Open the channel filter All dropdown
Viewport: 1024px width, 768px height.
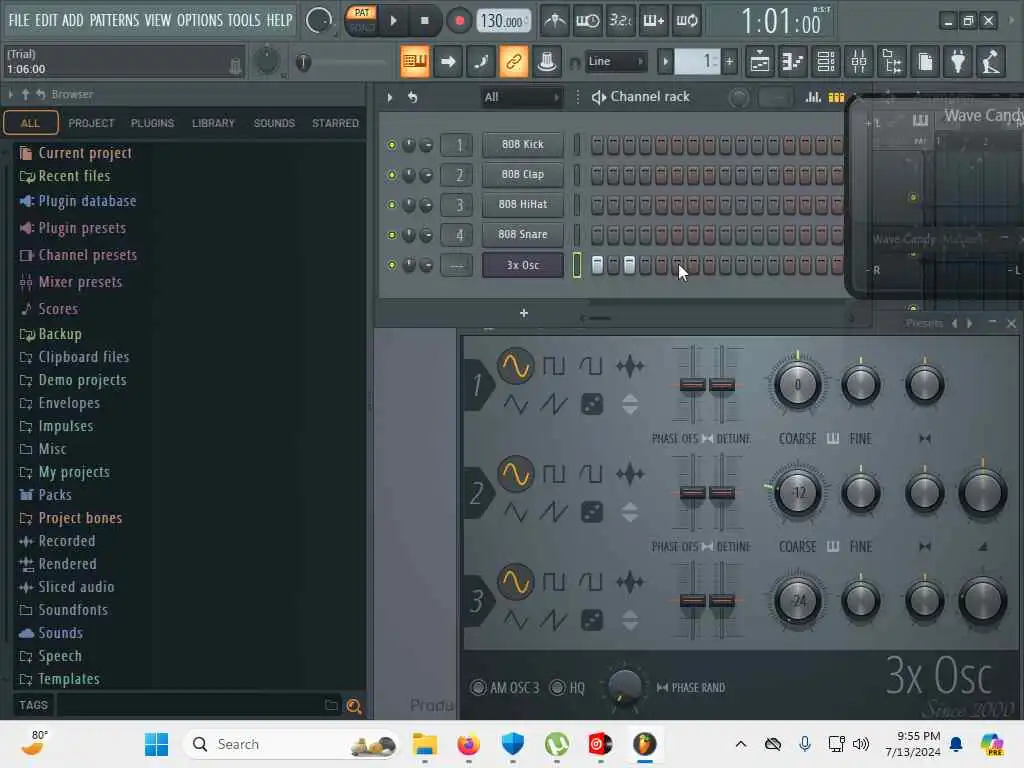521,97
